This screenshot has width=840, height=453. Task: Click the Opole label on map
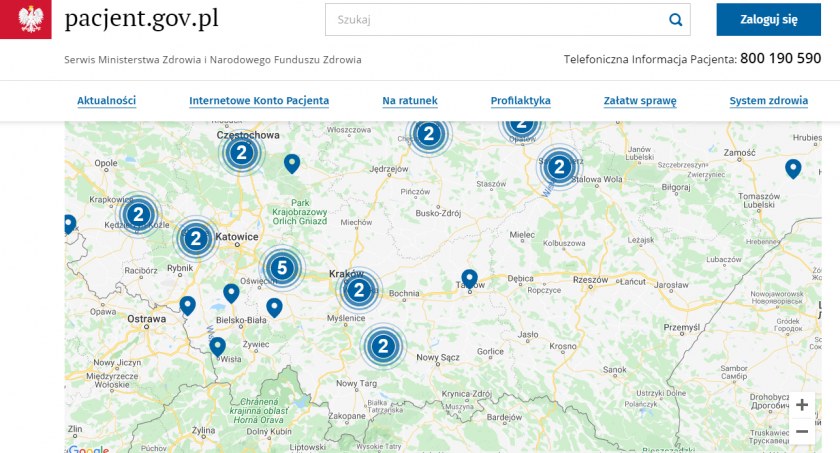(106, 163)
